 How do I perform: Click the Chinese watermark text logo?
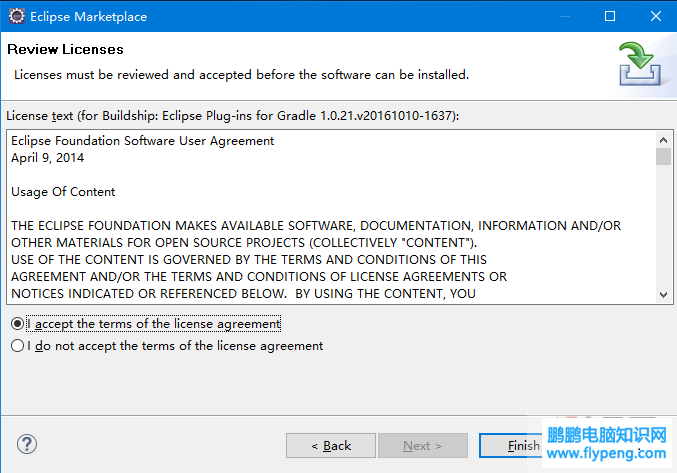coord(607,435)
